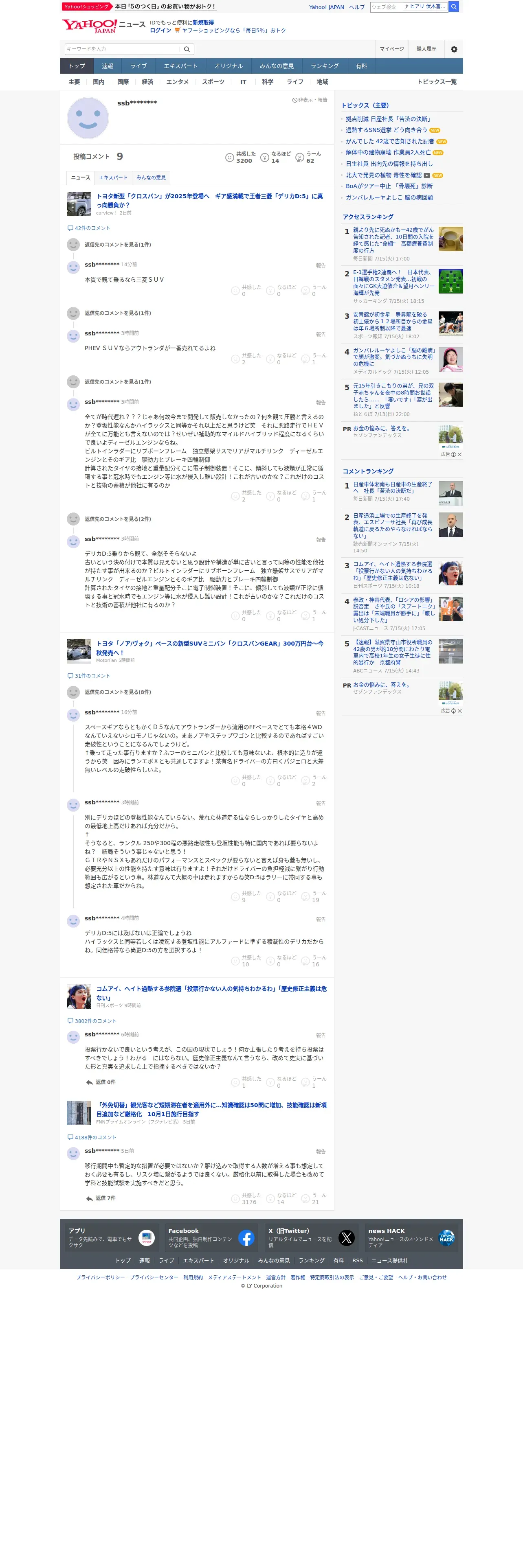Select the エンタメ category
Image resolution: width=523 pixels, height=1568 pixels.
point(177,82)
